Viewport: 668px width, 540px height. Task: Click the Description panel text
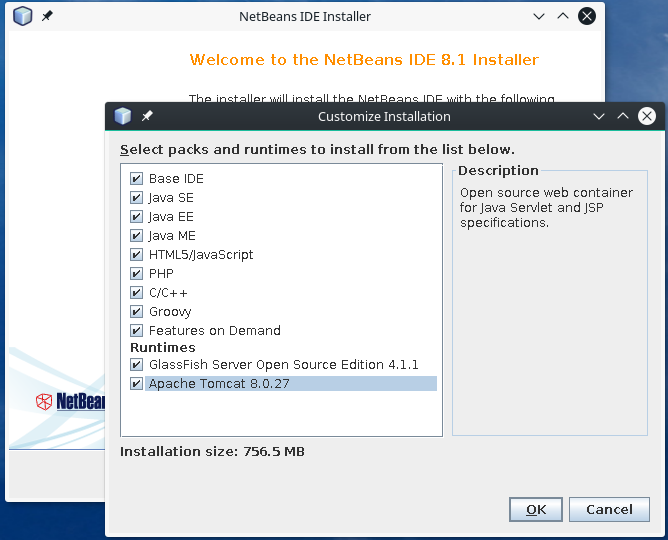[x=546, y=207]
